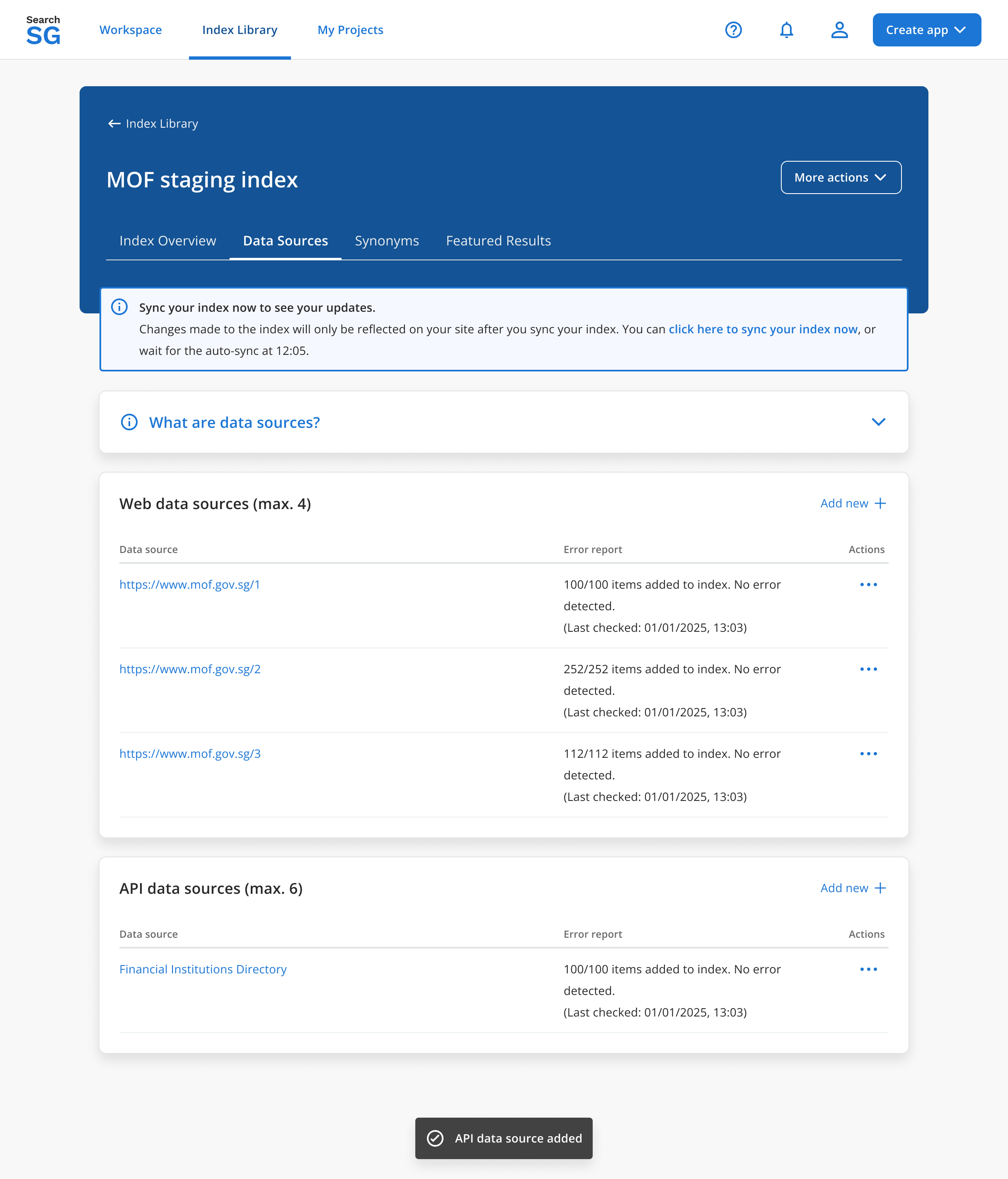This screenshot has height=1179, width=1008.
Task: Click info icon in sync banner
Action: (119, 307)
